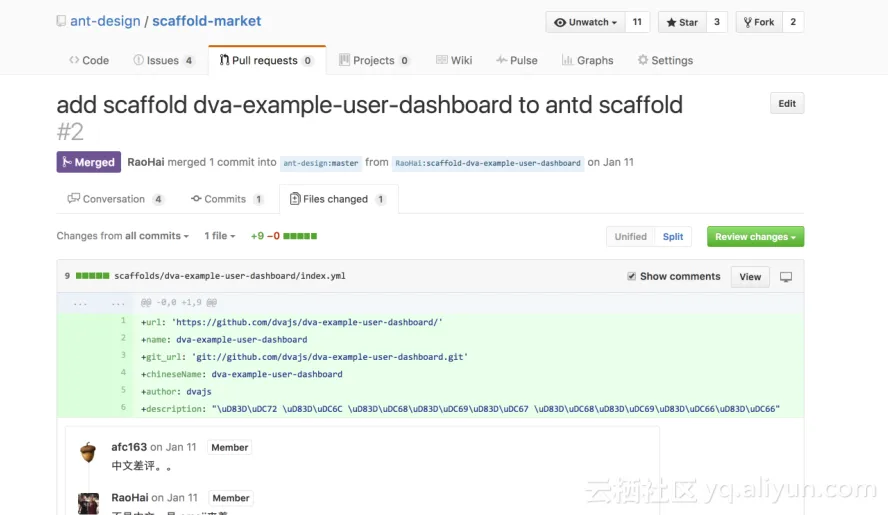
Task: Open repository Settings tab
Action: pyautogui.click(x=665, y=60)
